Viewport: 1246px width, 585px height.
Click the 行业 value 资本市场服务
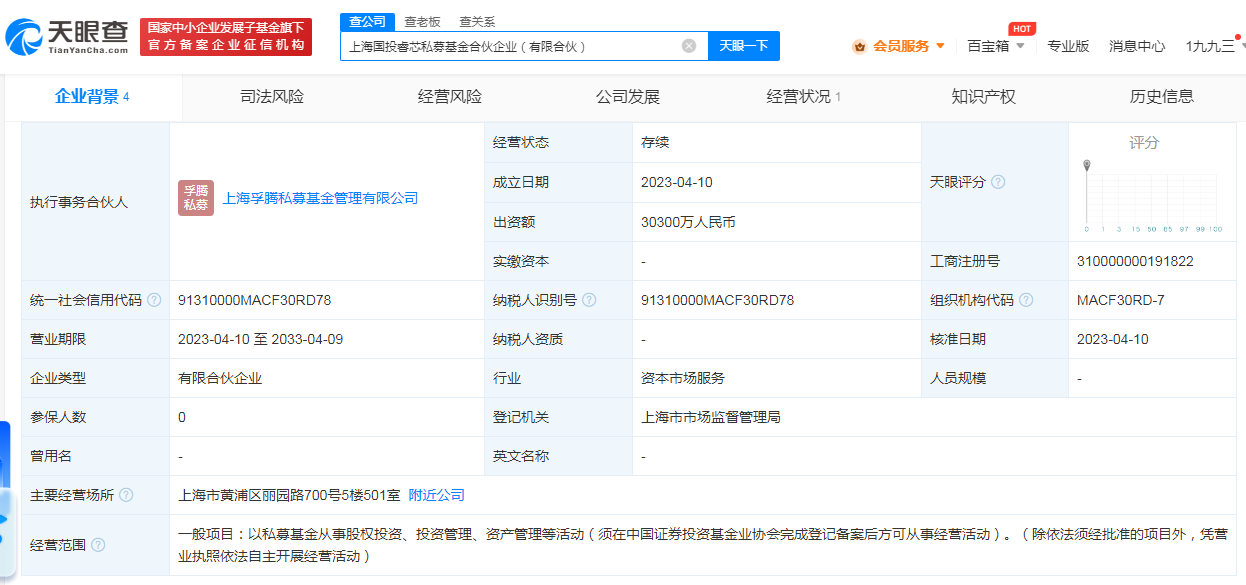(683, 378)
